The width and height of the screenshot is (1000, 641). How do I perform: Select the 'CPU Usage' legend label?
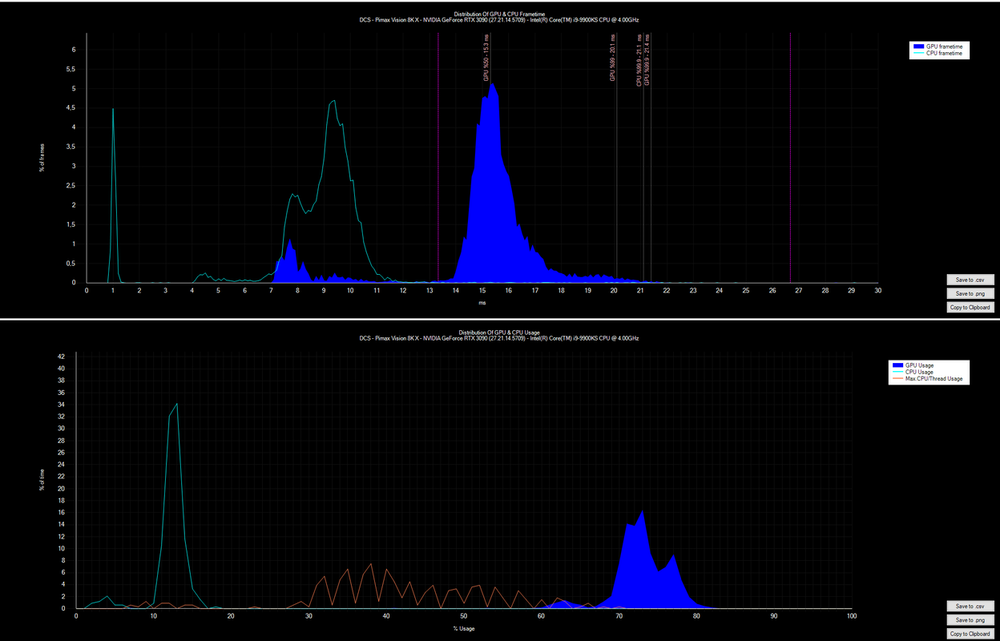[917, 372]
